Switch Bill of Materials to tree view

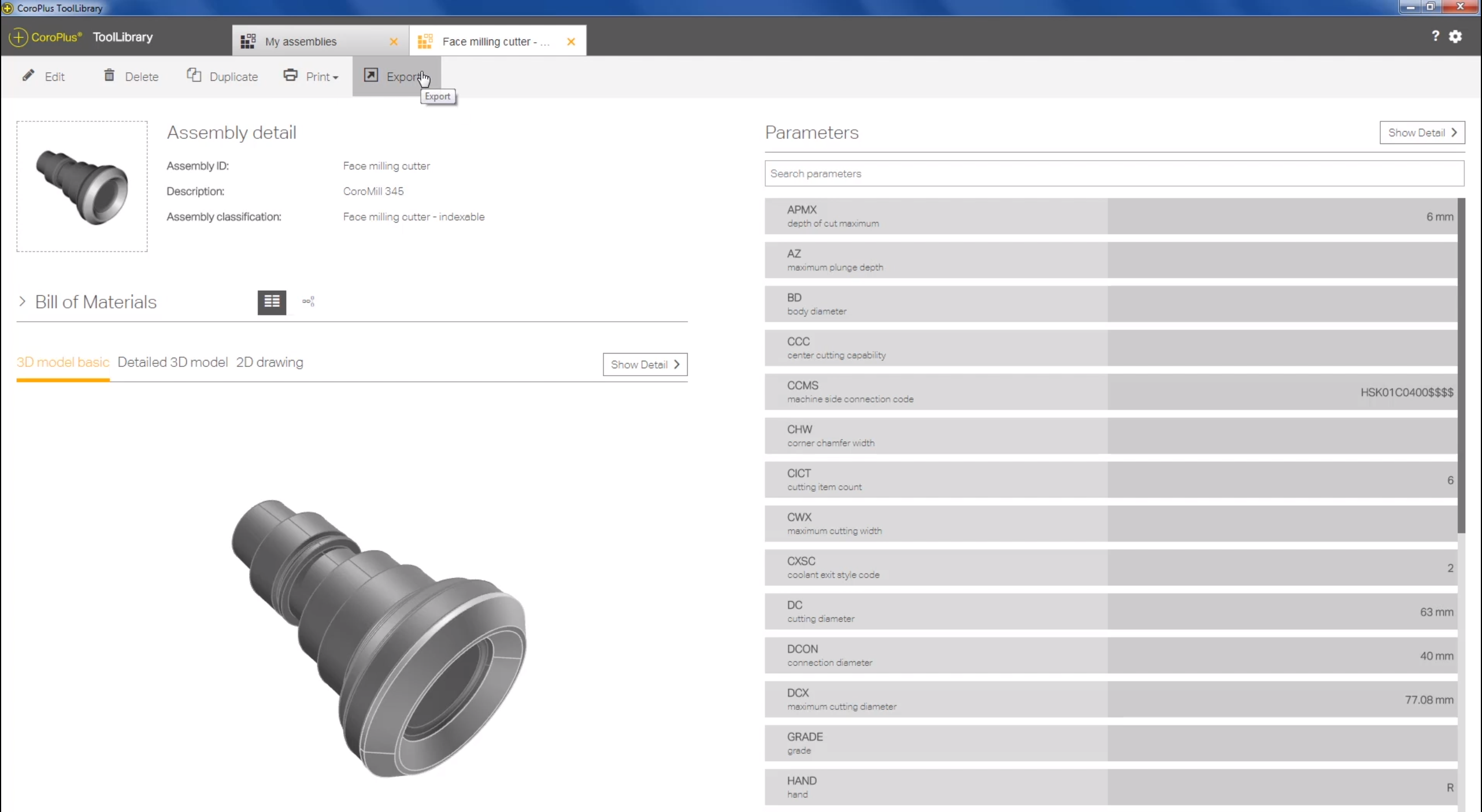308,302
